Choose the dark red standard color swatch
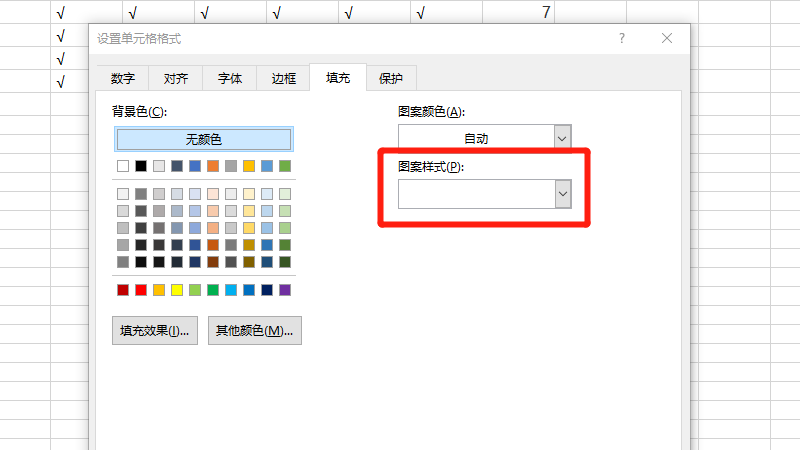800x450 pixels. point(123,290)
